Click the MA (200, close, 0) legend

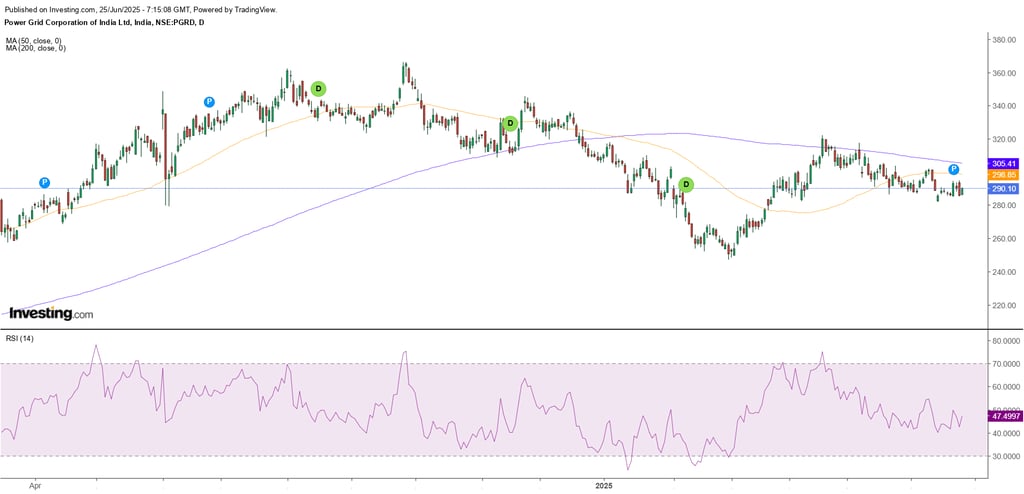tap(37, 48)
